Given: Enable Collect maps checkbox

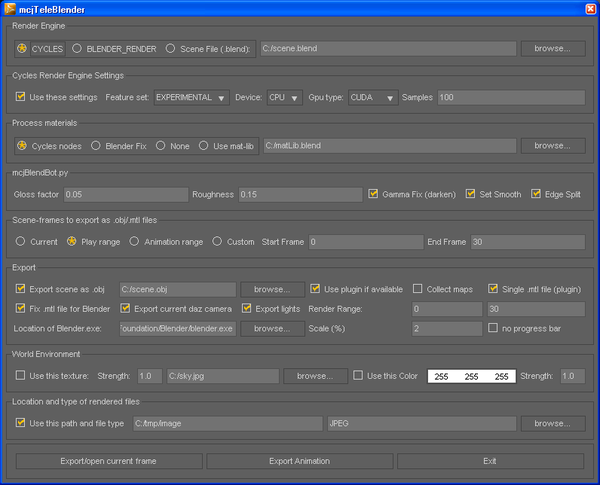Looking at the screenshot, I should [x=417, y=289].
